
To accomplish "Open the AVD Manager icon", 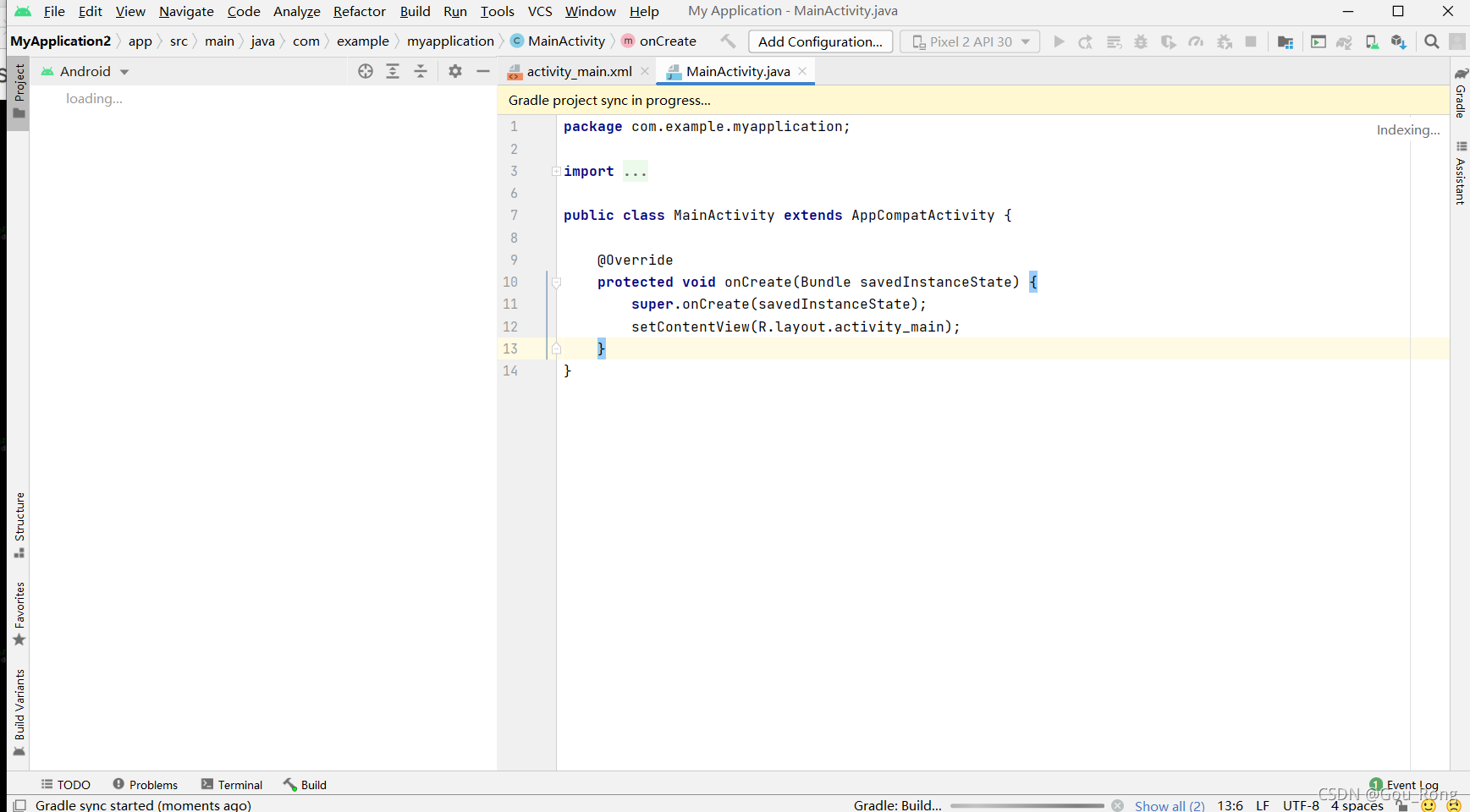I will click(x=1372, y=41).
